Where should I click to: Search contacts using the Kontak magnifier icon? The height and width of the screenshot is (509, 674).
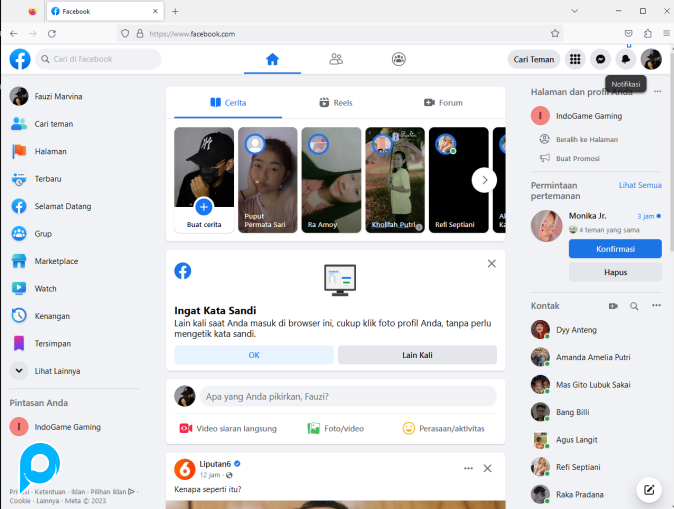click(x=634, y=306)
